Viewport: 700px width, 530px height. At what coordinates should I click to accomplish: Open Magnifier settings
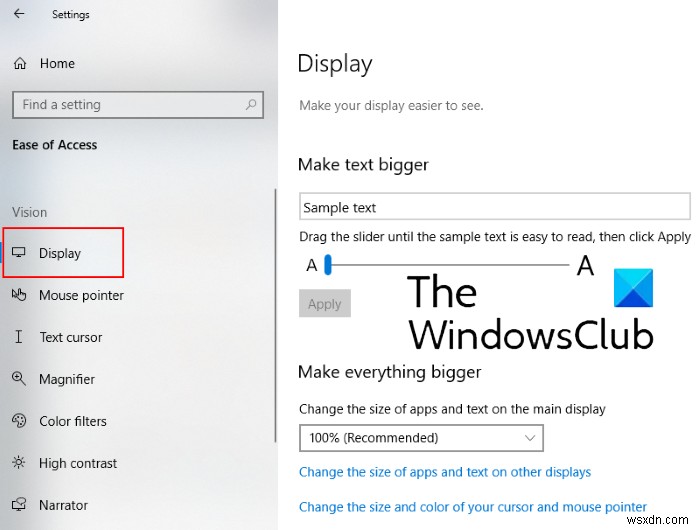(x=67, y=379)
